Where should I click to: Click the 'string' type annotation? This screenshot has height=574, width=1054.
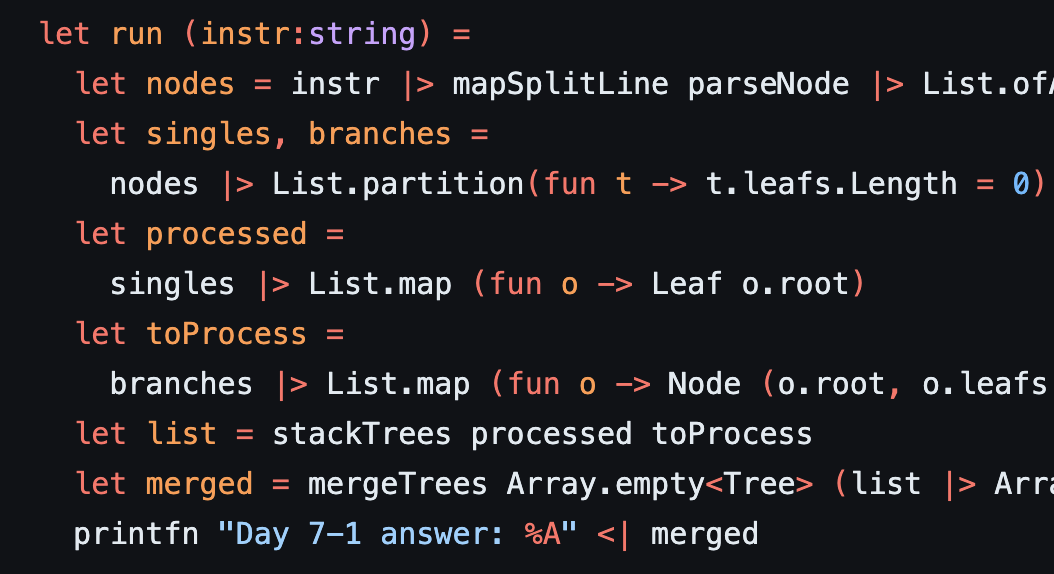coord(362,35)
